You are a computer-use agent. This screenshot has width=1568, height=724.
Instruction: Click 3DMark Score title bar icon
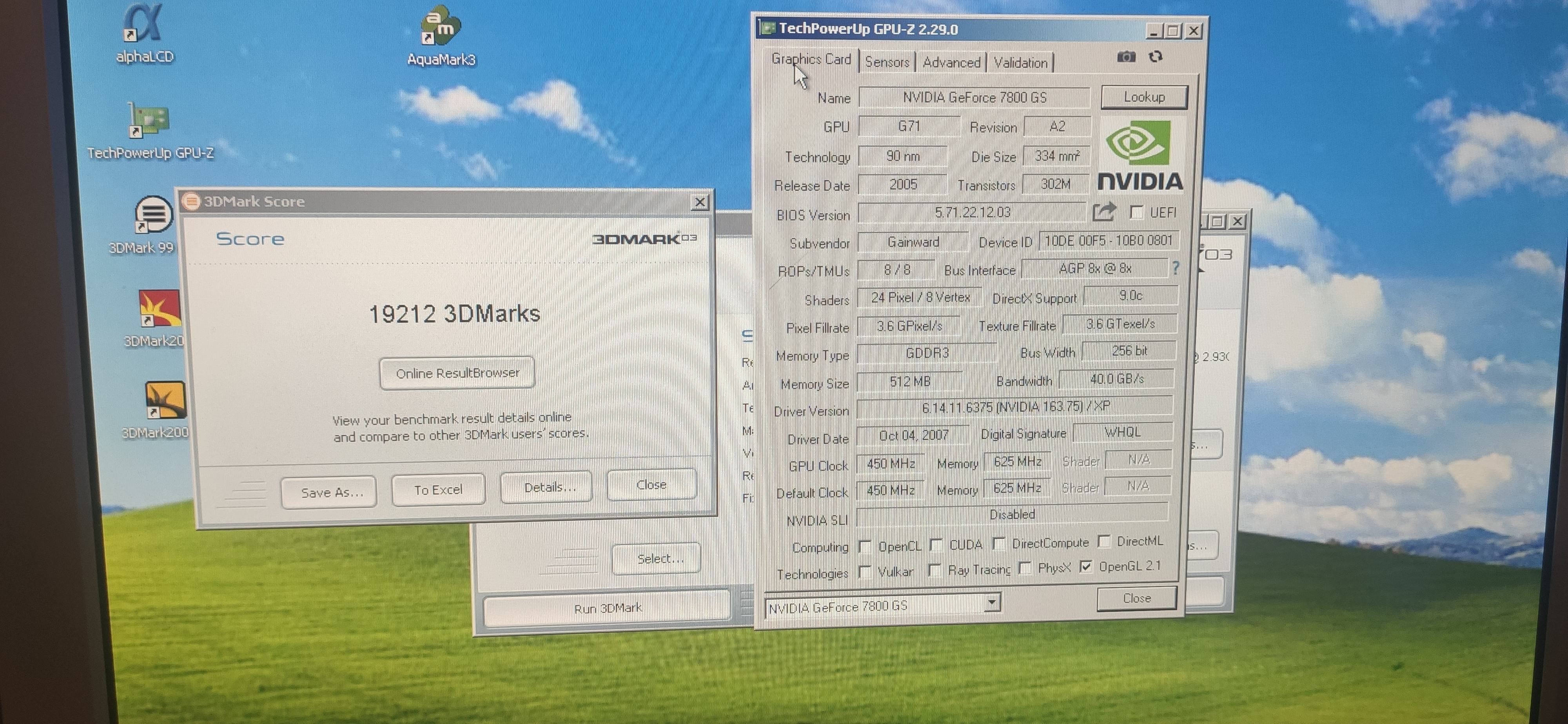pyautogui.click(x=191, y=202)
